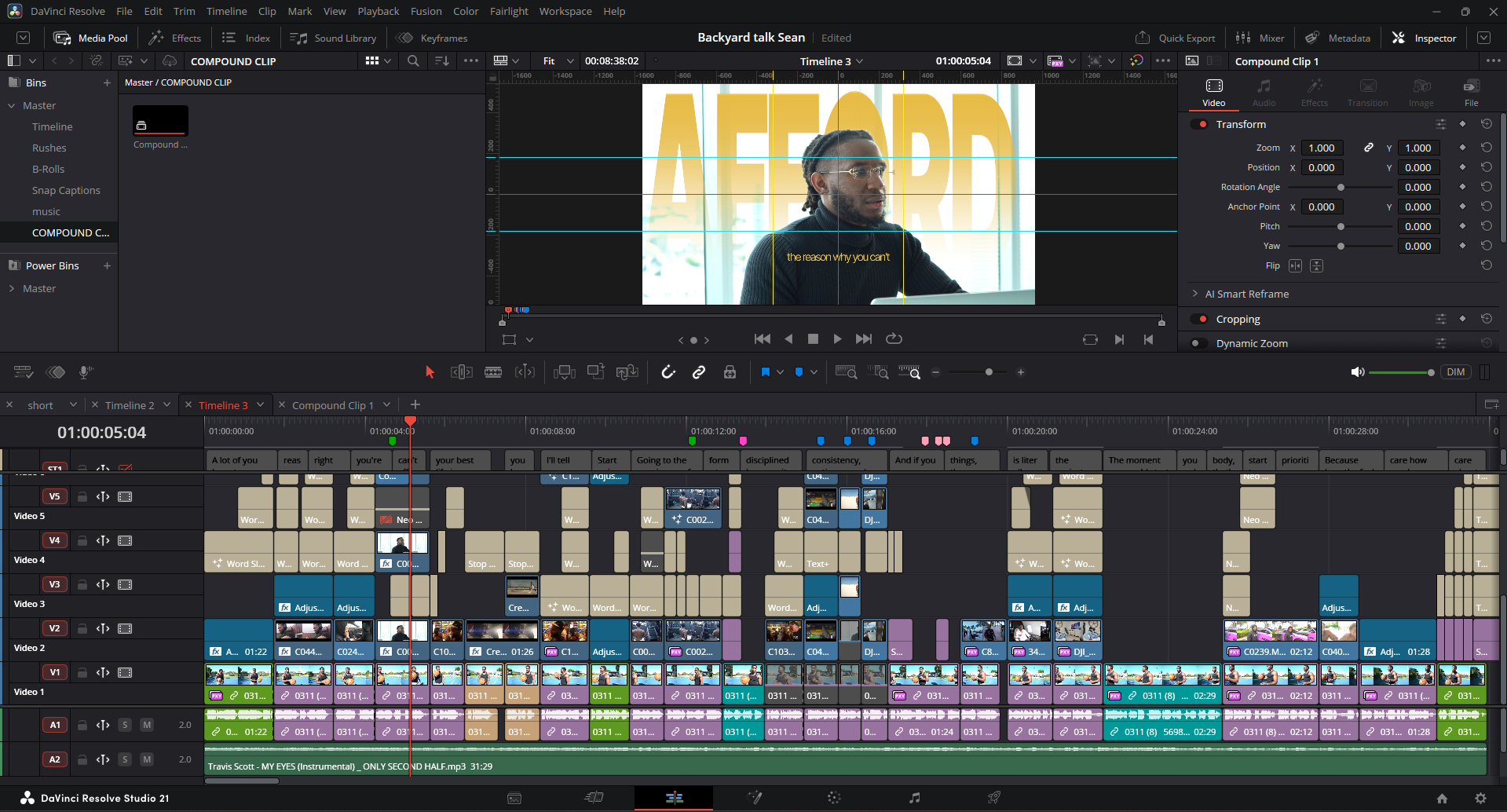Activate the Trim Edit Mode tool
The width and height of the screenshot is (1507, 812).
[x=461, y=372]
